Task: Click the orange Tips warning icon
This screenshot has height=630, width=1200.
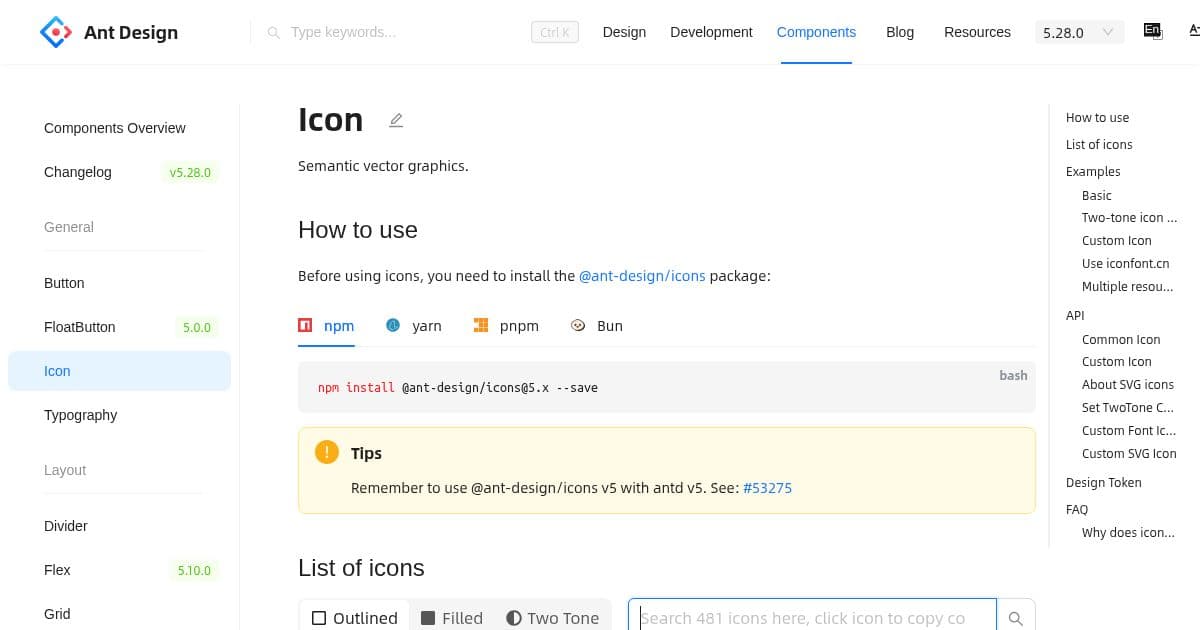Action: coord(327,452)
